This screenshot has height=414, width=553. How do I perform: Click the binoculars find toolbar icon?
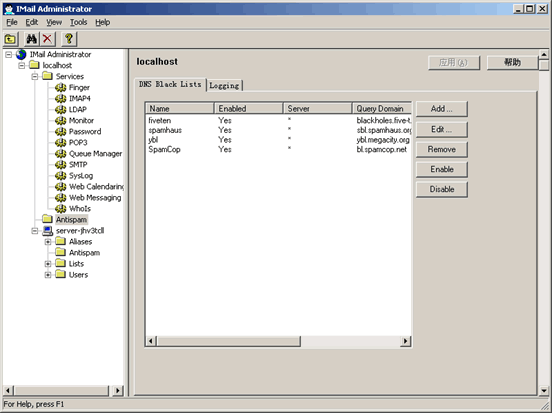[31, 39]
